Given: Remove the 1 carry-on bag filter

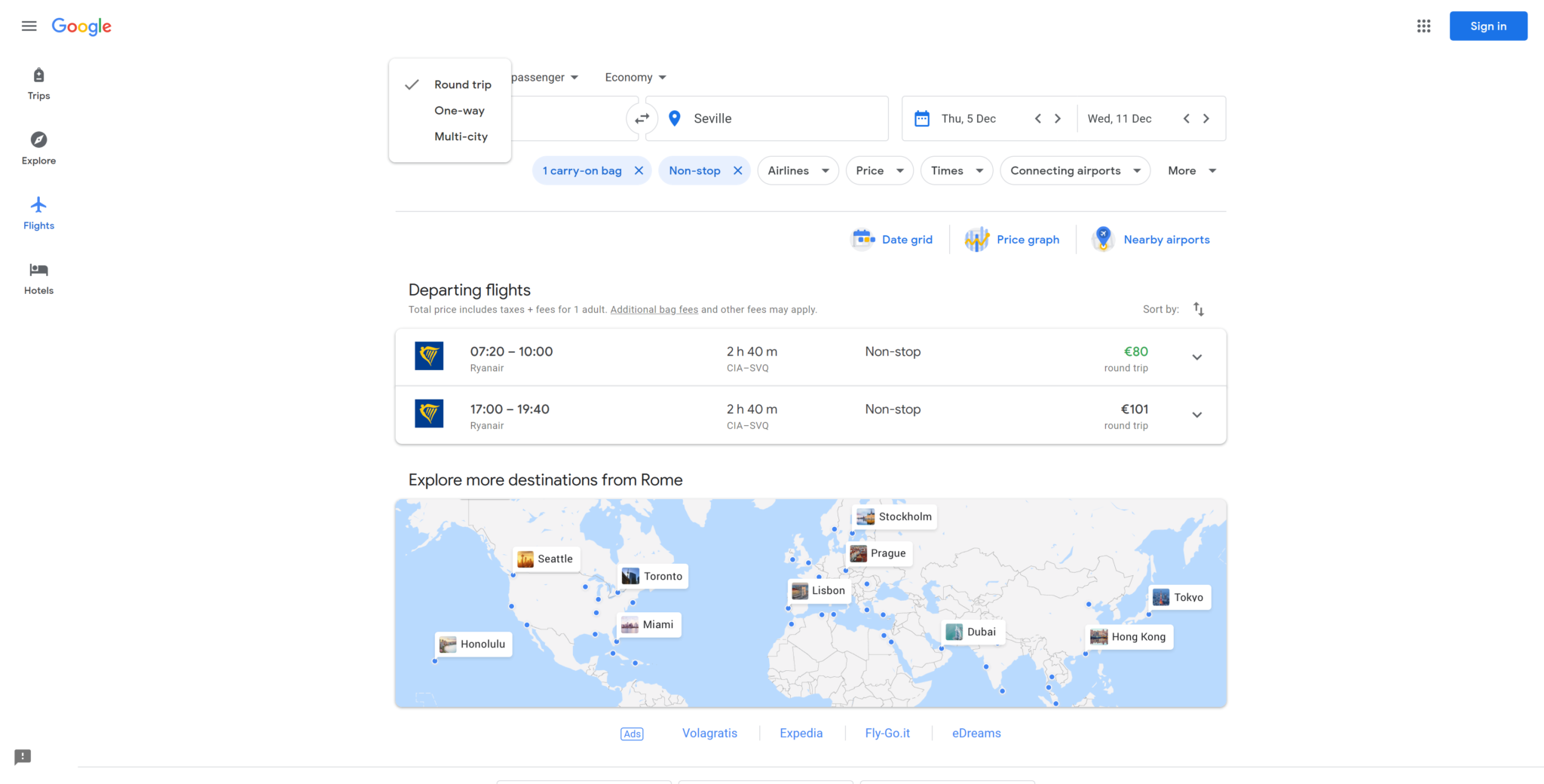Looking at the screenshot, I should click(639, 170).
